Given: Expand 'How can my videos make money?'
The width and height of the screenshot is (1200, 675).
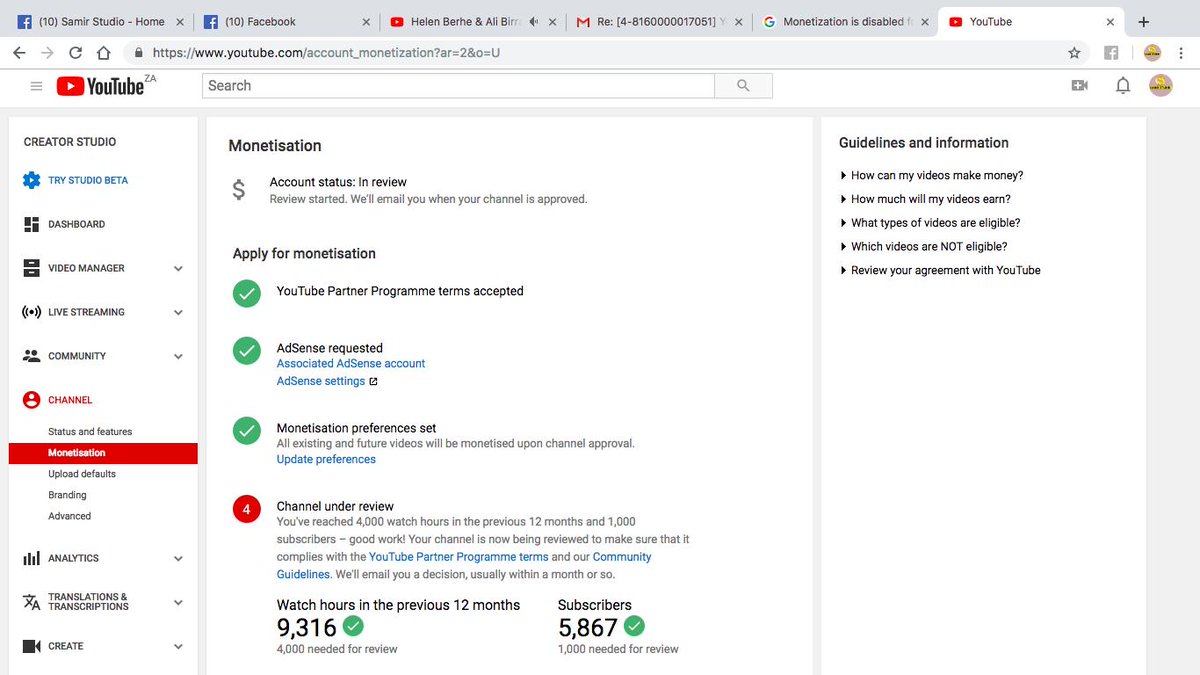Looking at the screenshot, I should click(932, 175).
